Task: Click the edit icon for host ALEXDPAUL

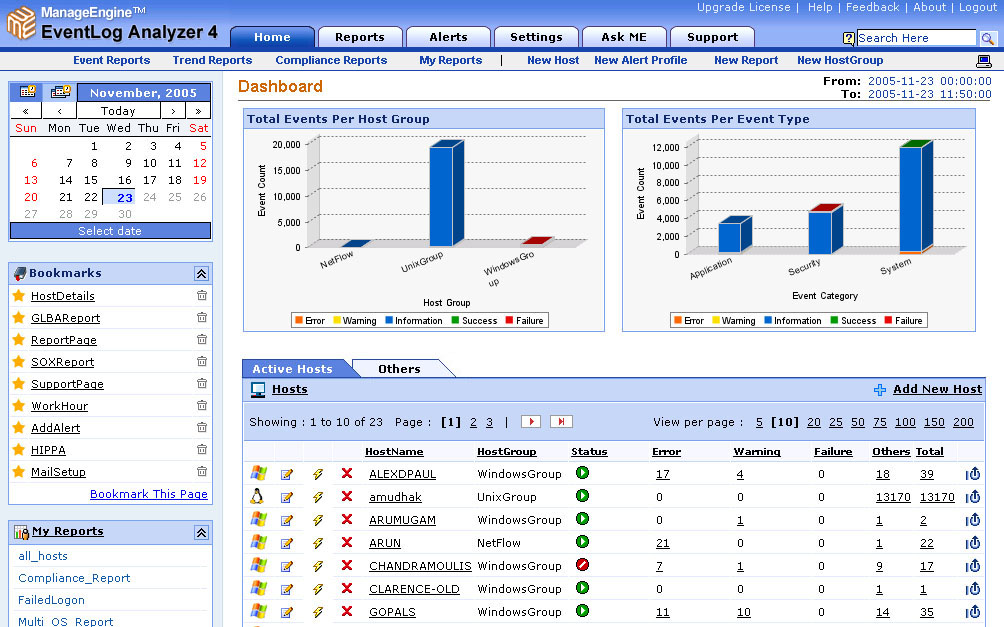Action: coord(287,474)
